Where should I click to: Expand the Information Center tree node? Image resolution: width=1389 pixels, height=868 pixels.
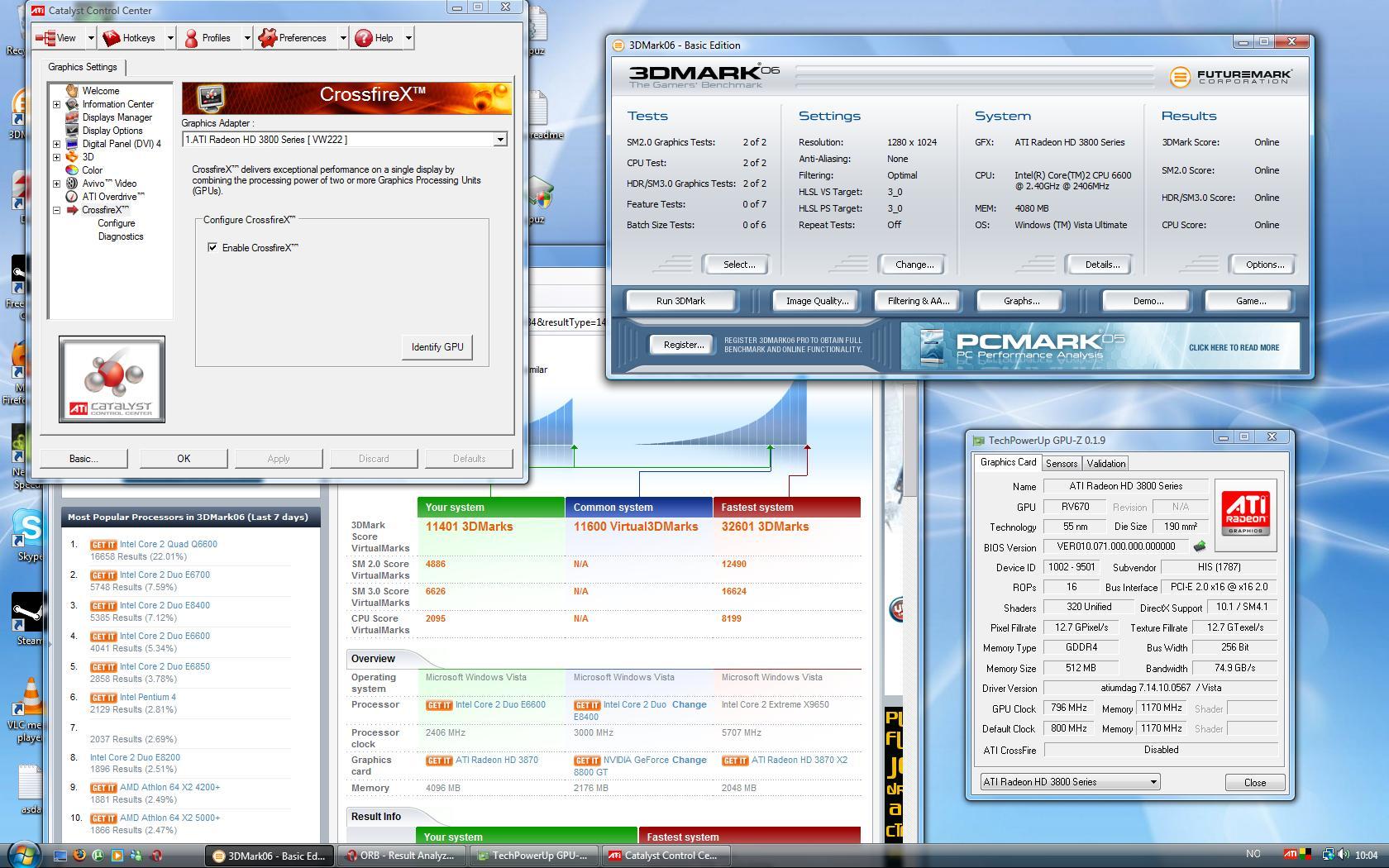(56, 104)
